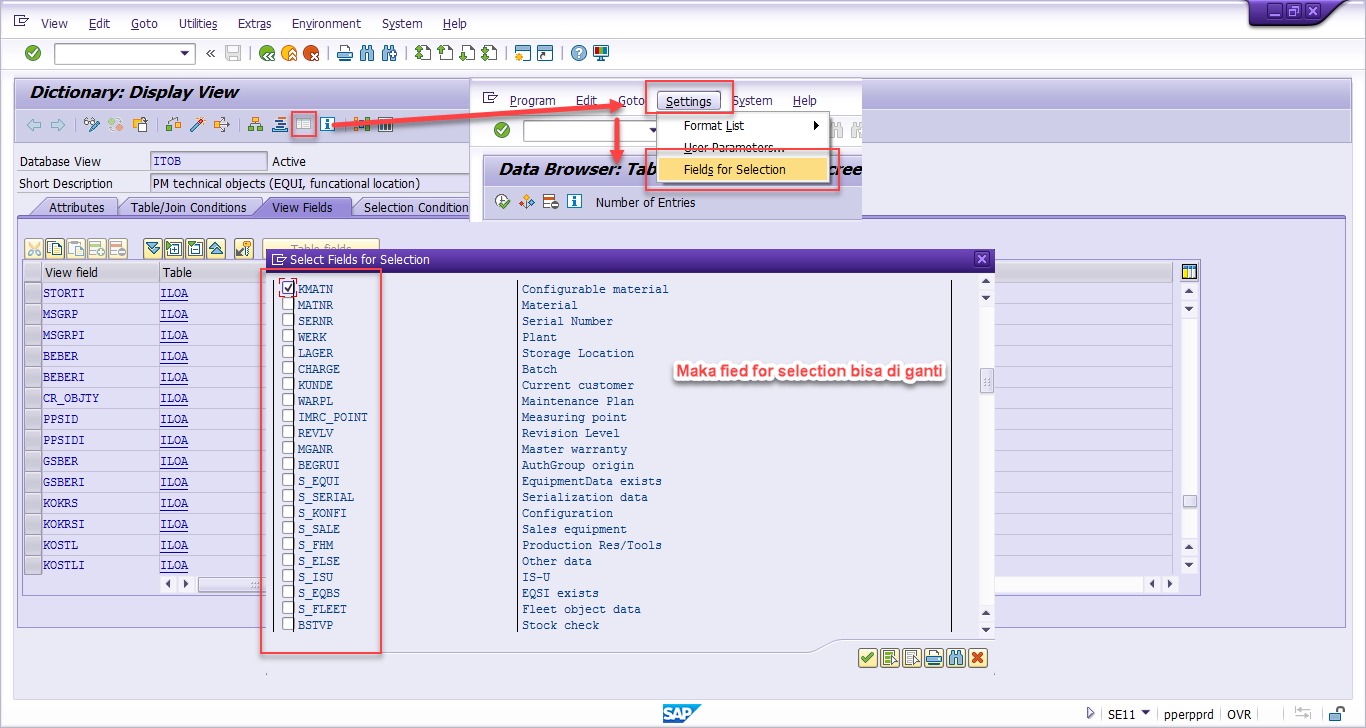Confirm the dialog with green checkmark button
Viewport: 1366px width, 728px height.
pos(868,657)
